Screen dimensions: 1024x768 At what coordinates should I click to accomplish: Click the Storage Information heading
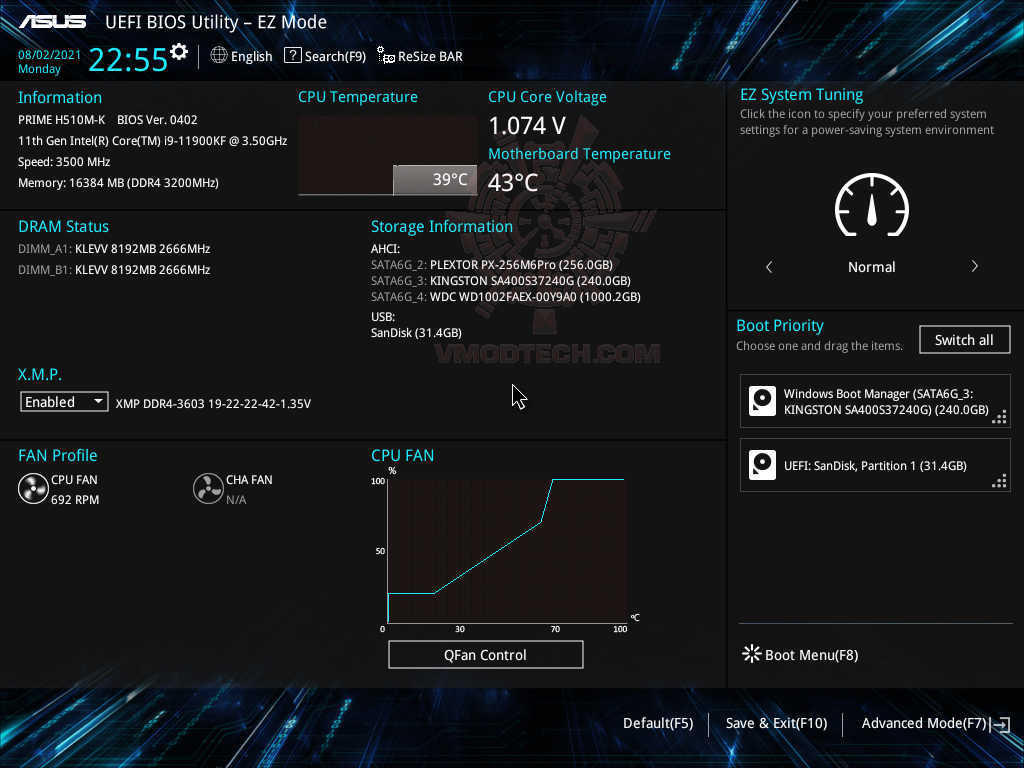pyautogui.click(x=441, y=227)
